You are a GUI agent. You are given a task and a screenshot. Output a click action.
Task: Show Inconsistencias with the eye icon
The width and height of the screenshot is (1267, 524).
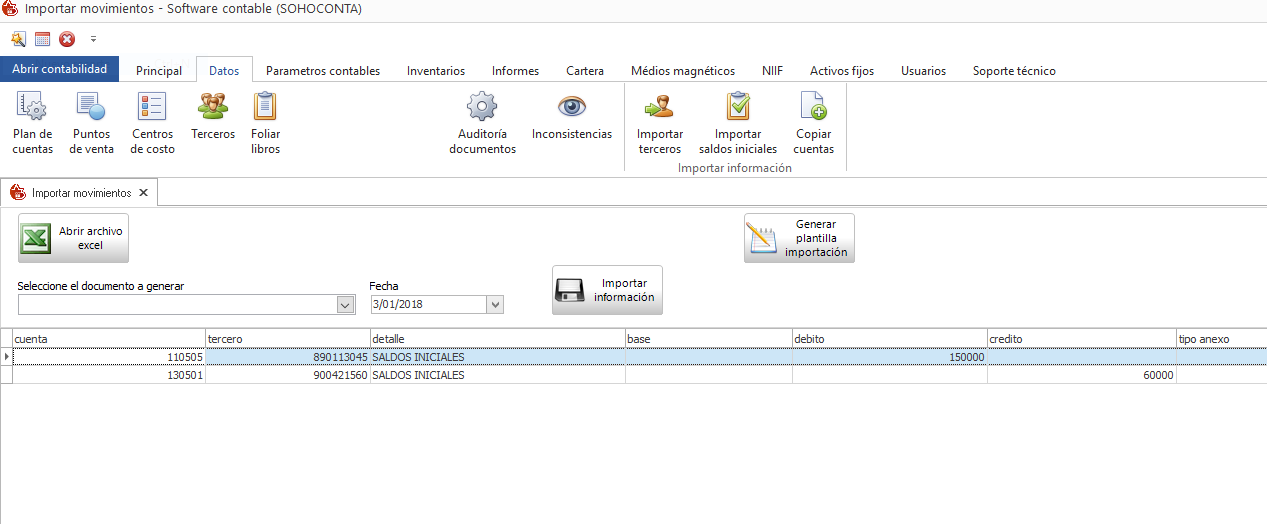pos(572,115)
